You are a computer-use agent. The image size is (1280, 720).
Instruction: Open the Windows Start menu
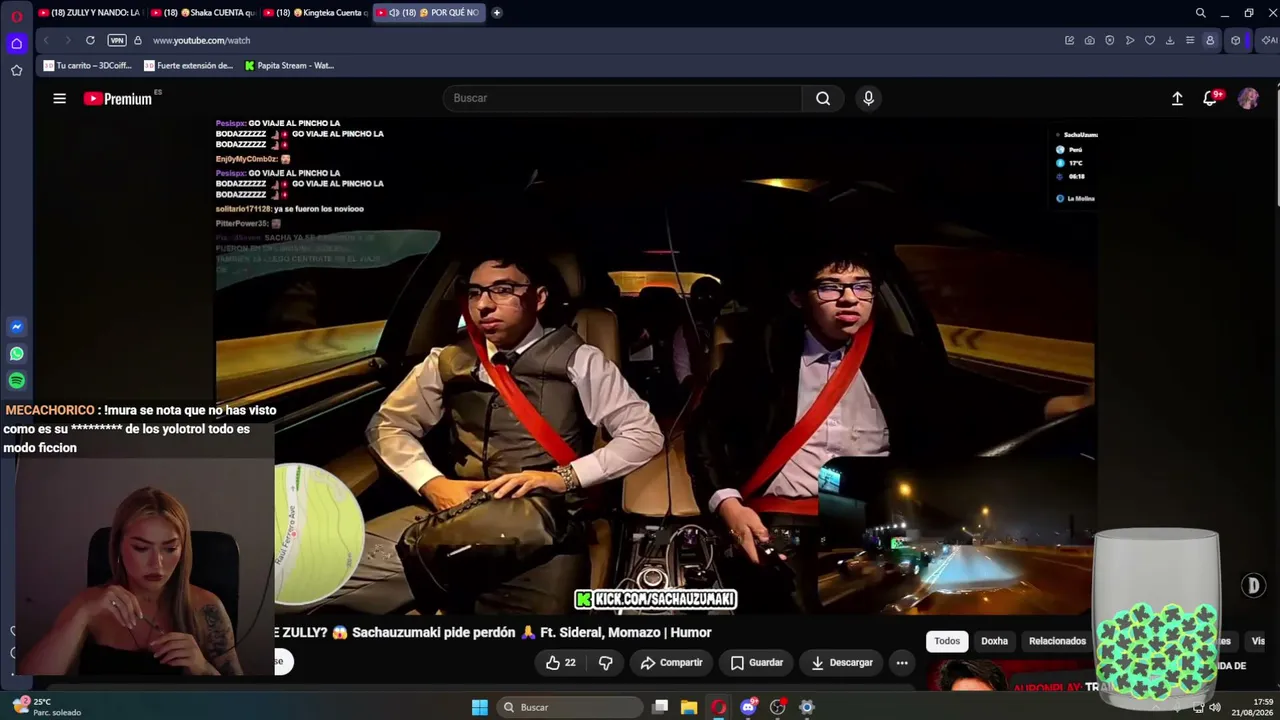pos(480,707)
